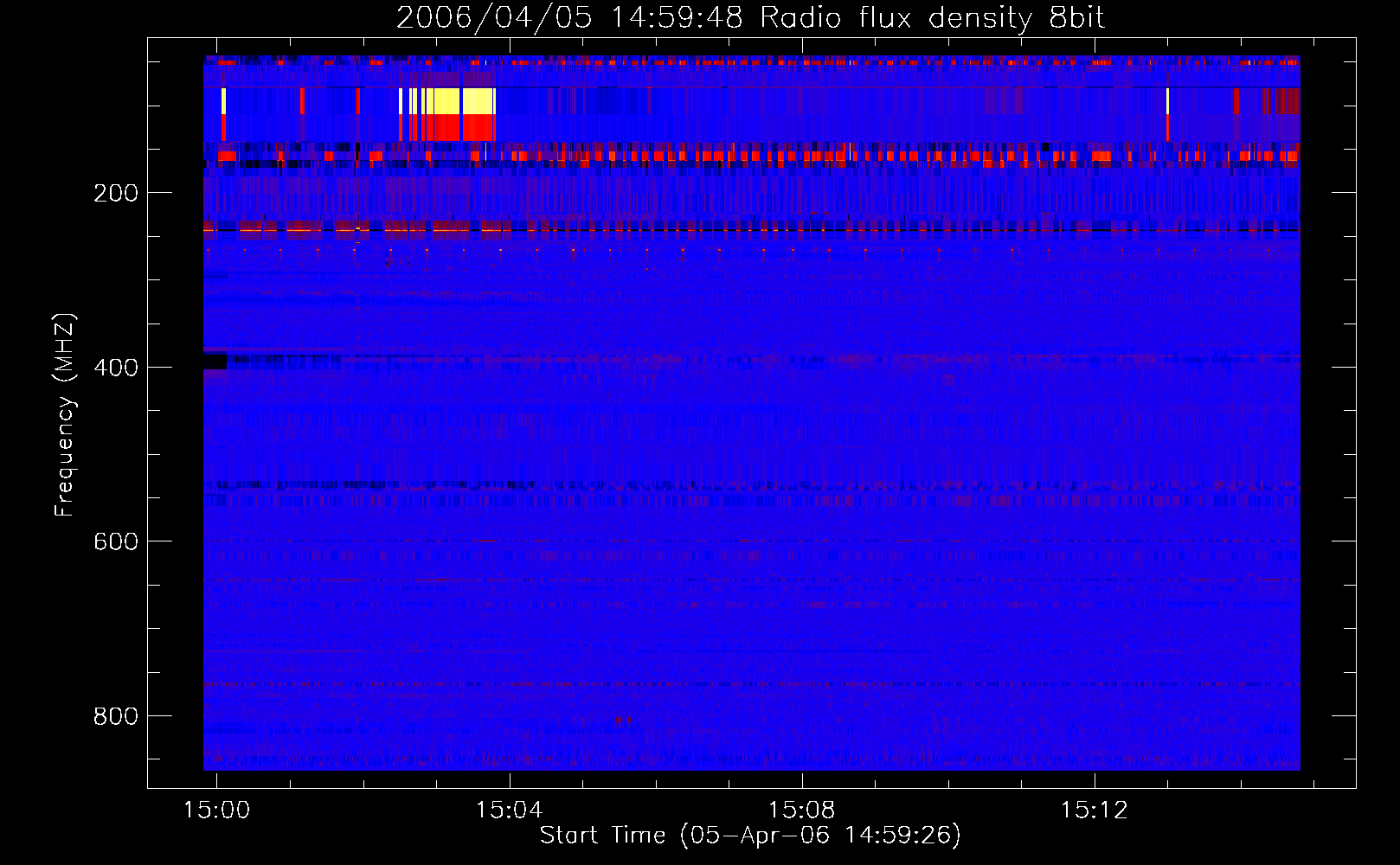Click the 15:08 time tick label

(x=802, y=810)
